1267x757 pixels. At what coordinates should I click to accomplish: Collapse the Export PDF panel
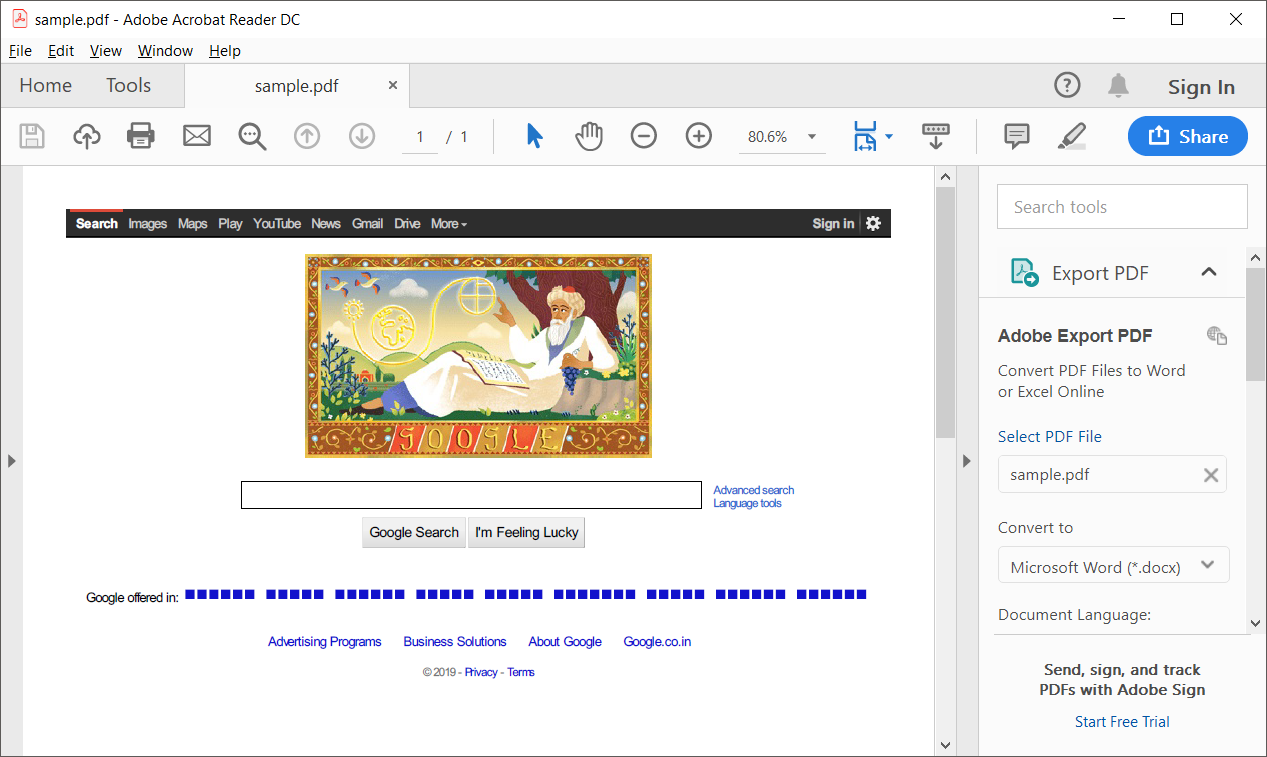[1209, 272]
